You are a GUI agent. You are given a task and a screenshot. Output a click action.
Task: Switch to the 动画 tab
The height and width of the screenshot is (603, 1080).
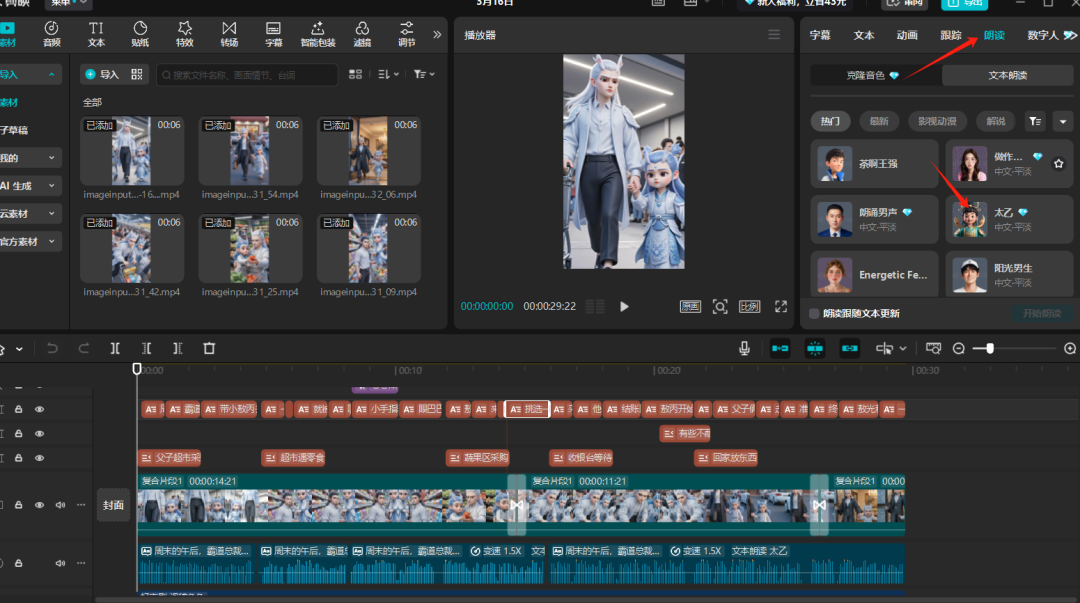coord(907,35)
